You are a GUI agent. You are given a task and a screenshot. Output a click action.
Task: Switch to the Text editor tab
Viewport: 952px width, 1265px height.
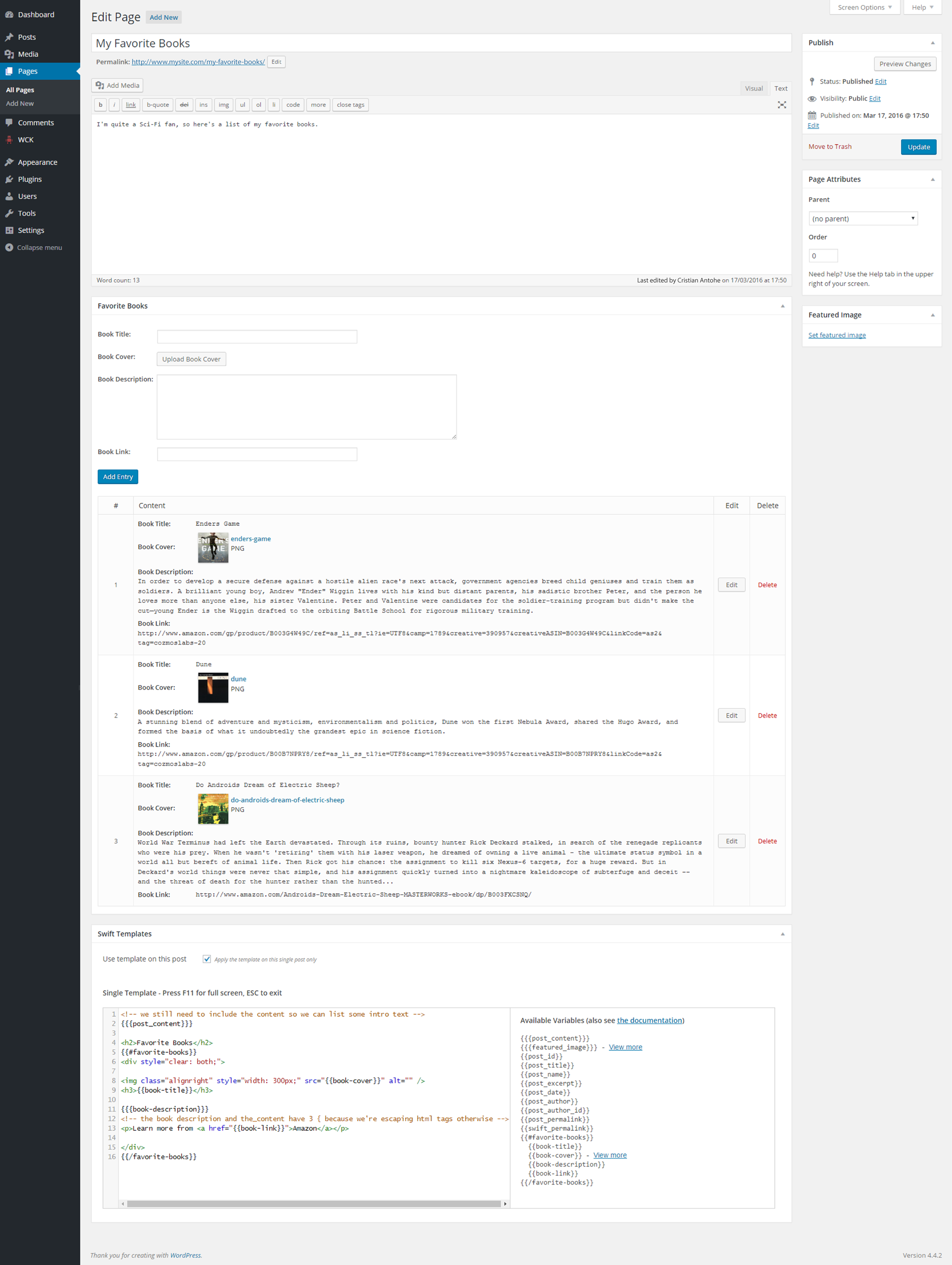(780, 89)
